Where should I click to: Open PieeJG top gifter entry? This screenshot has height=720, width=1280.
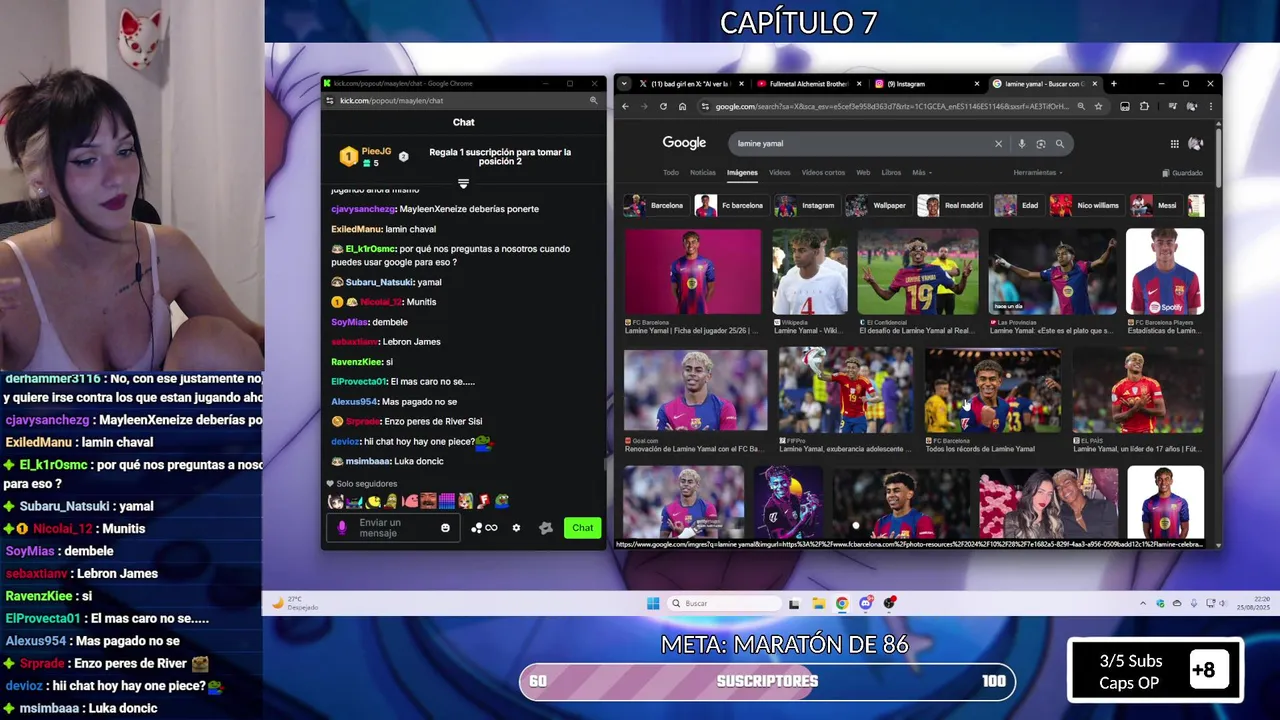coord(366,156)
